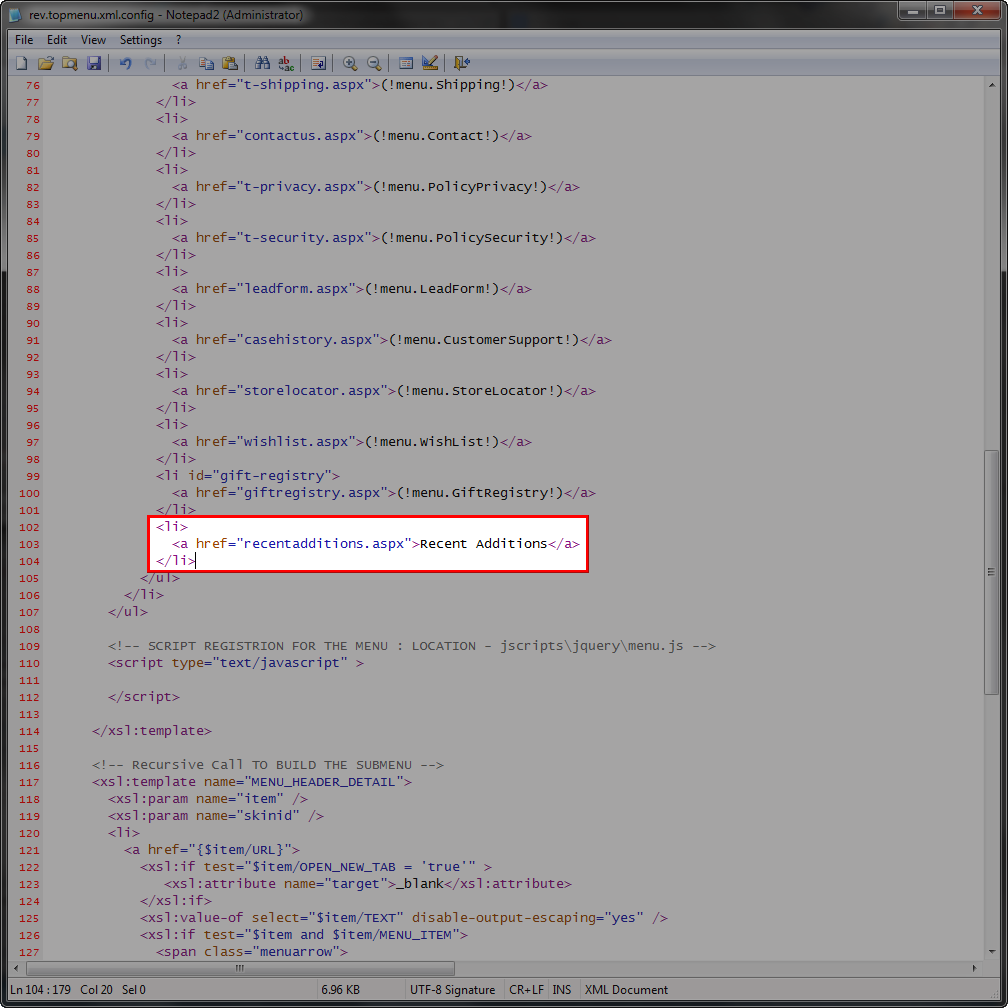The width and height of the screenshot is (1008, 1008).
Task: Open the View menu
Action: coord(93,40)
